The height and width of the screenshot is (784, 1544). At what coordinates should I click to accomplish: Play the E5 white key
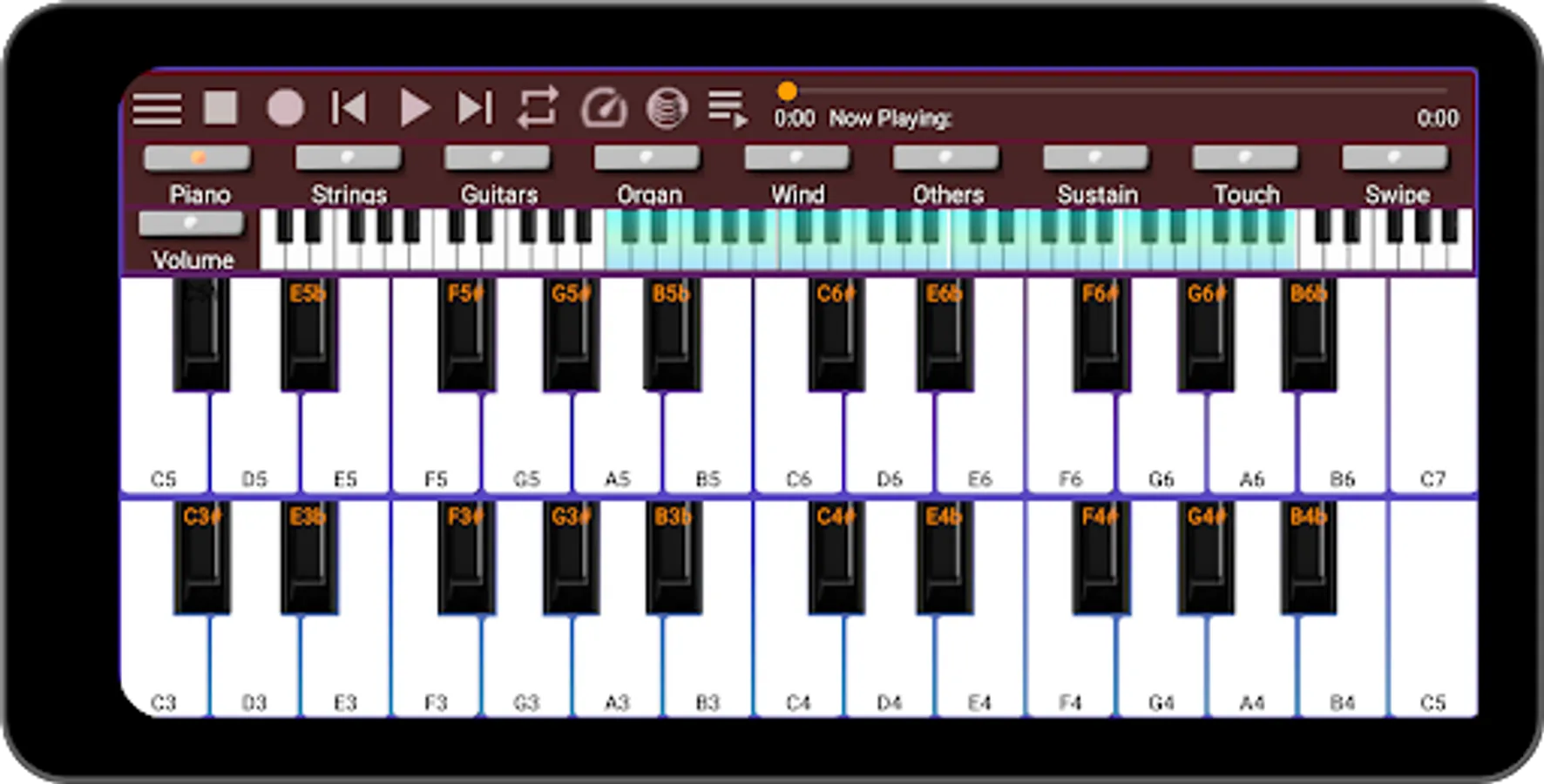(345, 444)
